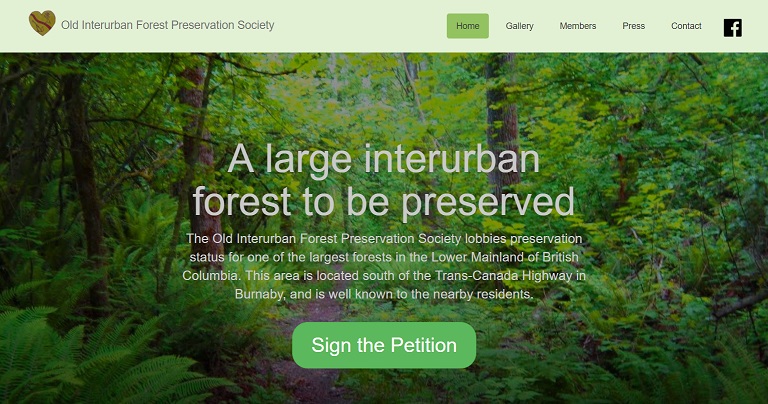The height and width of the screenshot is (404, 768).
Task: Open the Press section
Action: 633,26
